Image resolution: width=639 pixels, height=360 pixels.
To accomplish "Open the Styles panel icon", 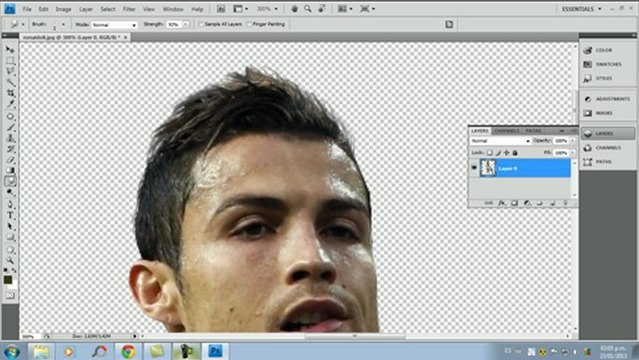I will [x=587, y=78].
